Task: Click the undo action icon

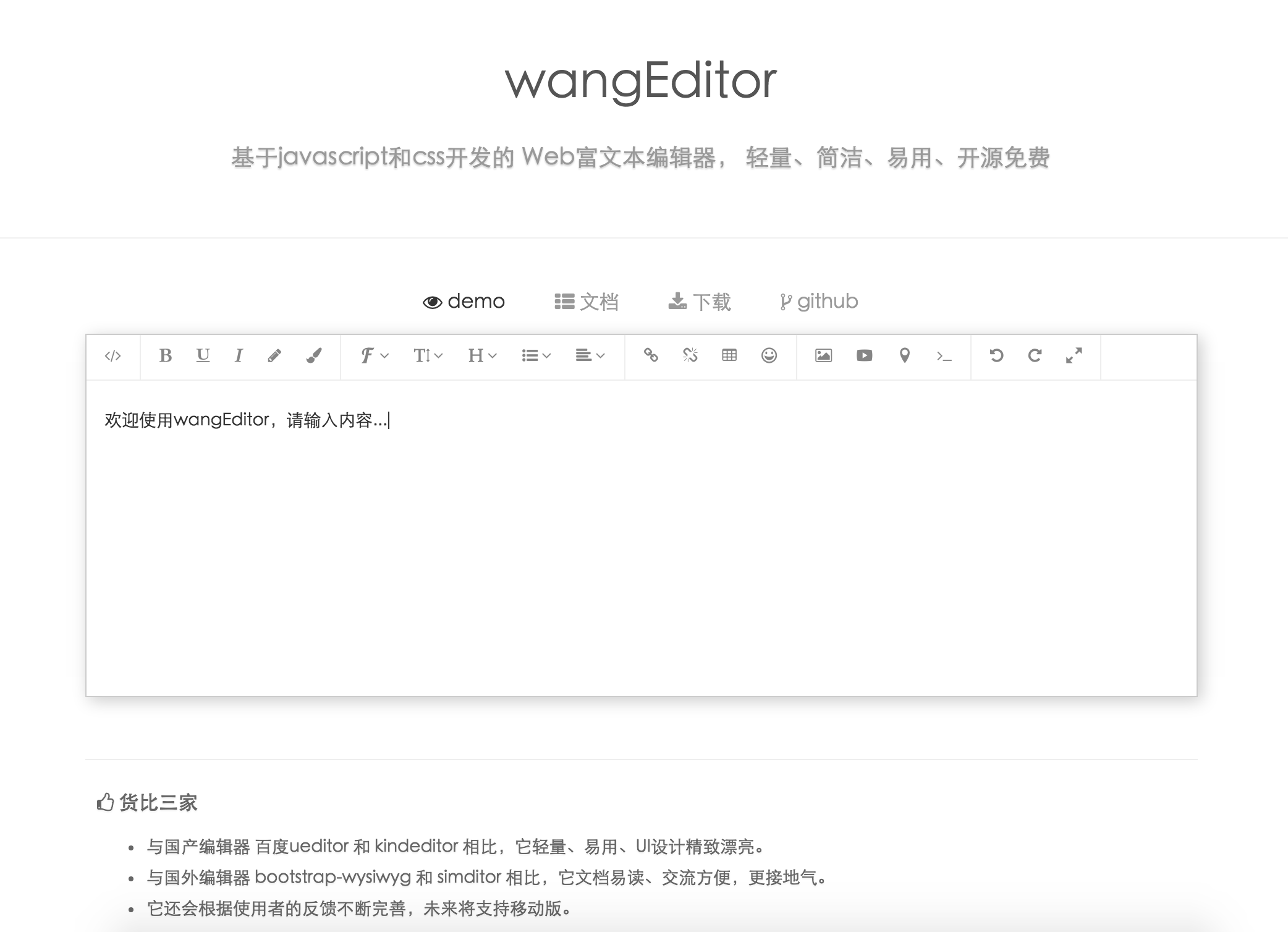Action: click(996, 356)
